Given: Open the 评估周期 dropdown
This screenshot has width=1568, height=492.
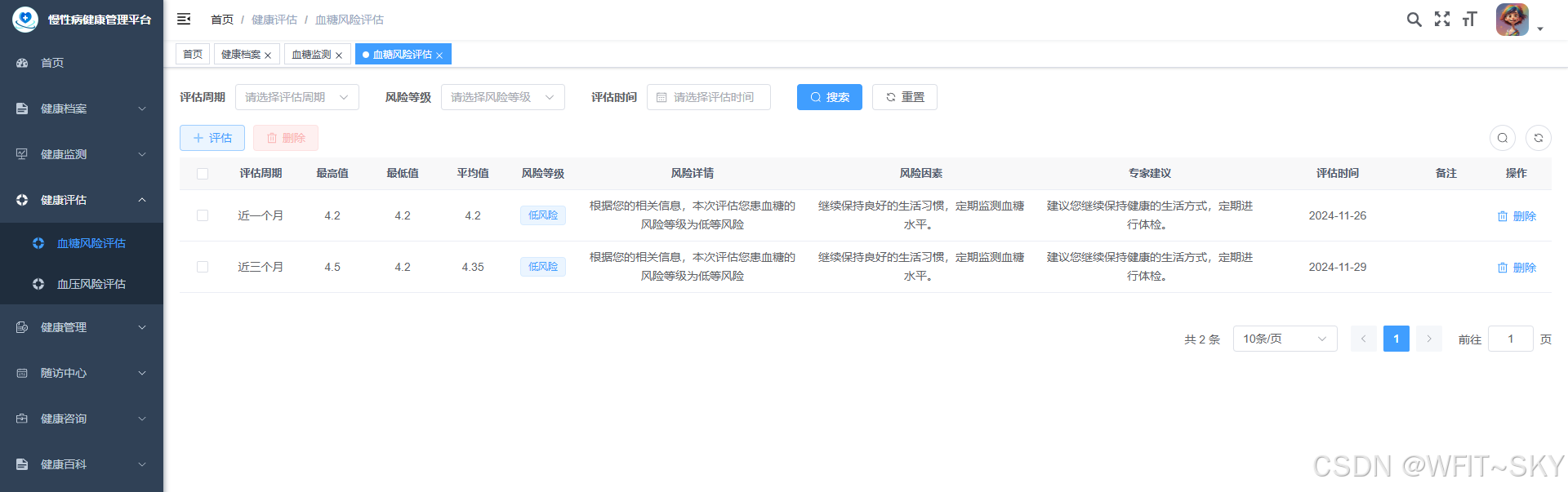Looking at the screenshot, I should click(297, 97).
